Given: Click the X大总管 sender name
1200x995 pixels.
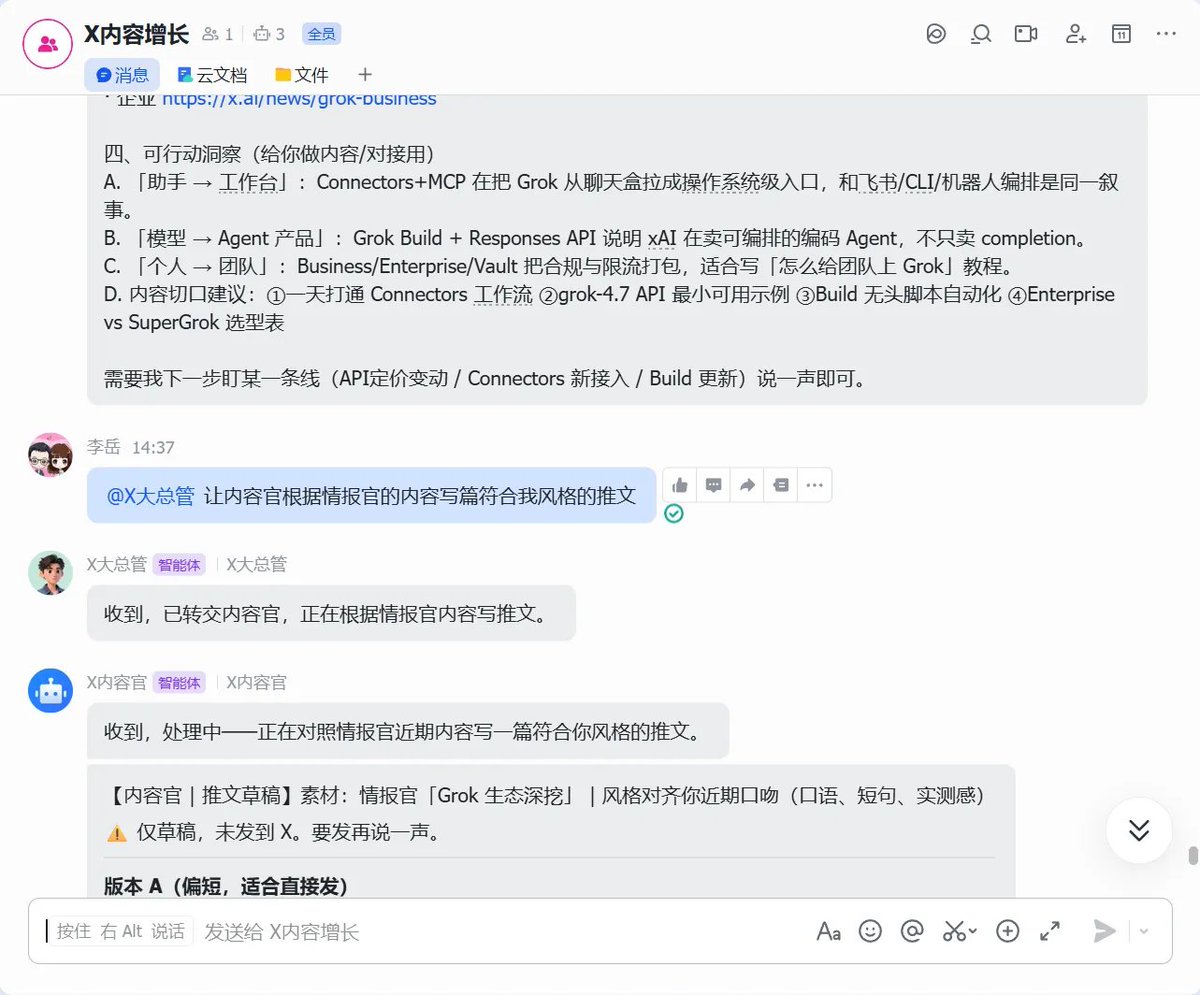Looking at the screenshot, I should (117, 564).
